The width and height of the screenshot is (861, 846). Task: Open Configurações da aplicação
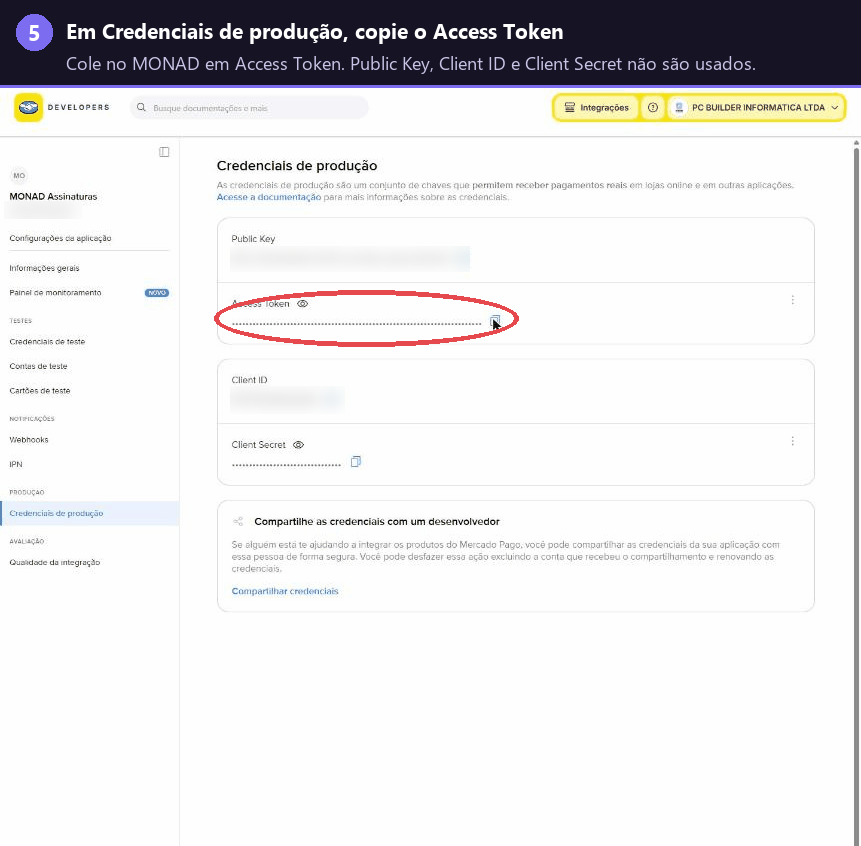pos(60,238)
